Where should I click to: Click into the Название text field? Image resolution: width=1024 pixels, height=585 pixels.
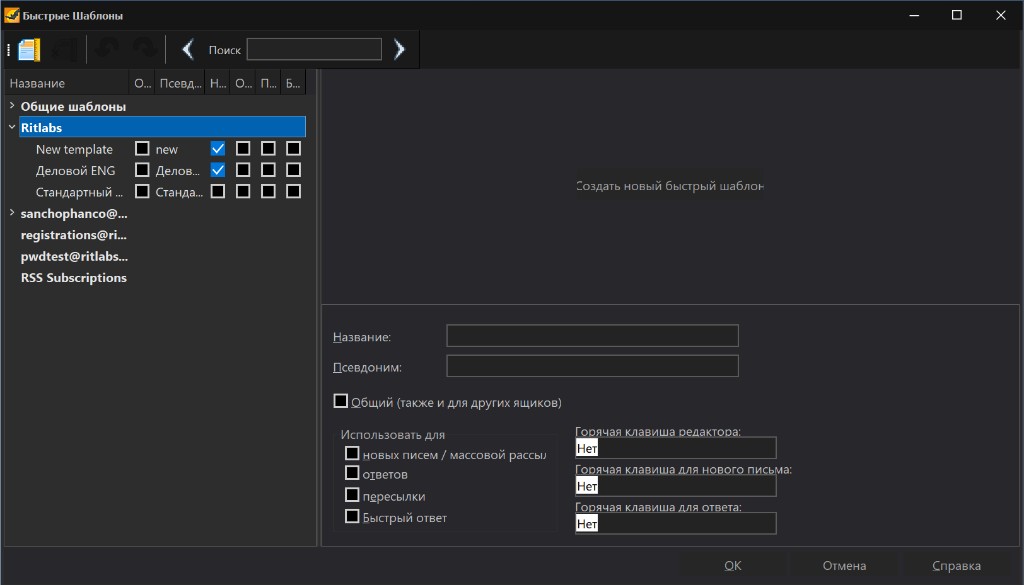(x=592, y=336)
